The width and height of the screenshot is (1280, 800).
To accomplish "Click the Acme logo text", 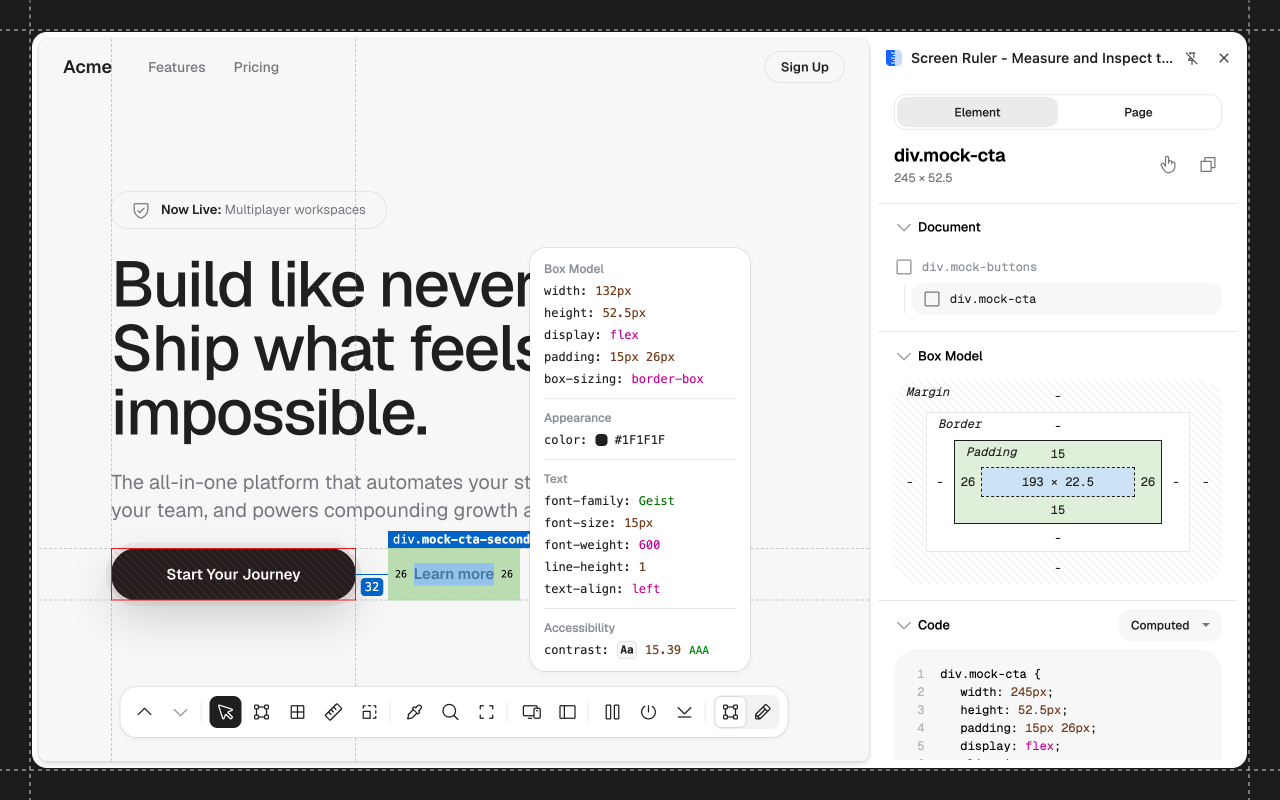I will [x=87, y=67].
